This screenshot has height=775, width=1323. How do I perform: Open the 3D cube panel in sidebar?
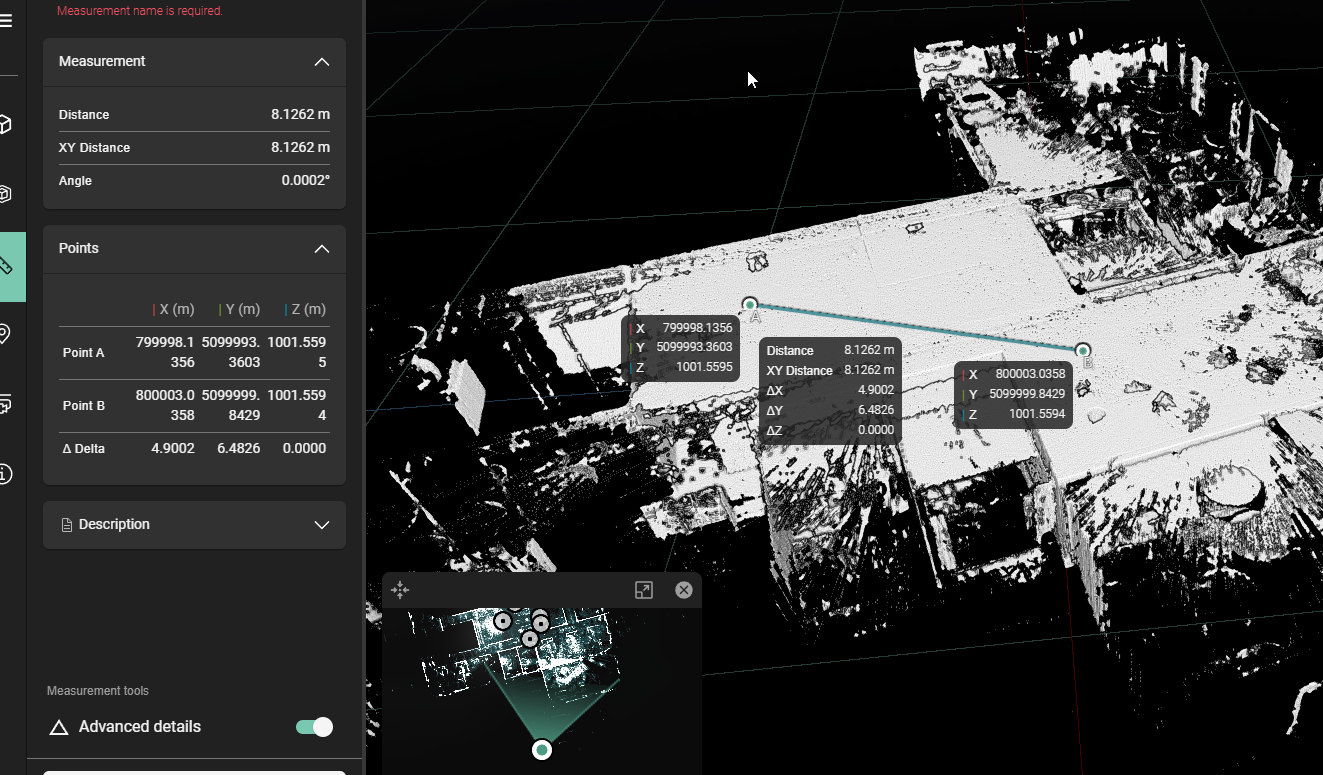click(x=6, y=124)
